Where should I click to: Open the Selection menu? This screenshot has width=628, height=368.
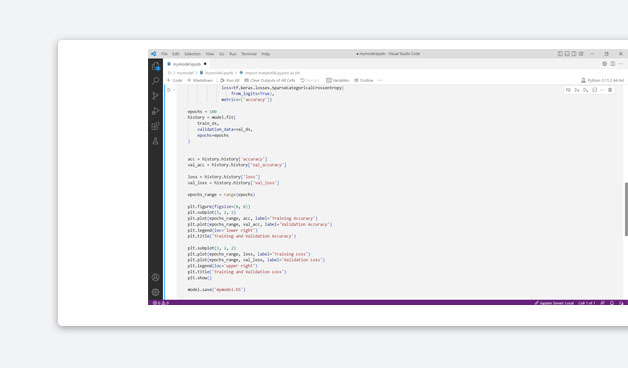pyautogui.click(x=192, y=54)
